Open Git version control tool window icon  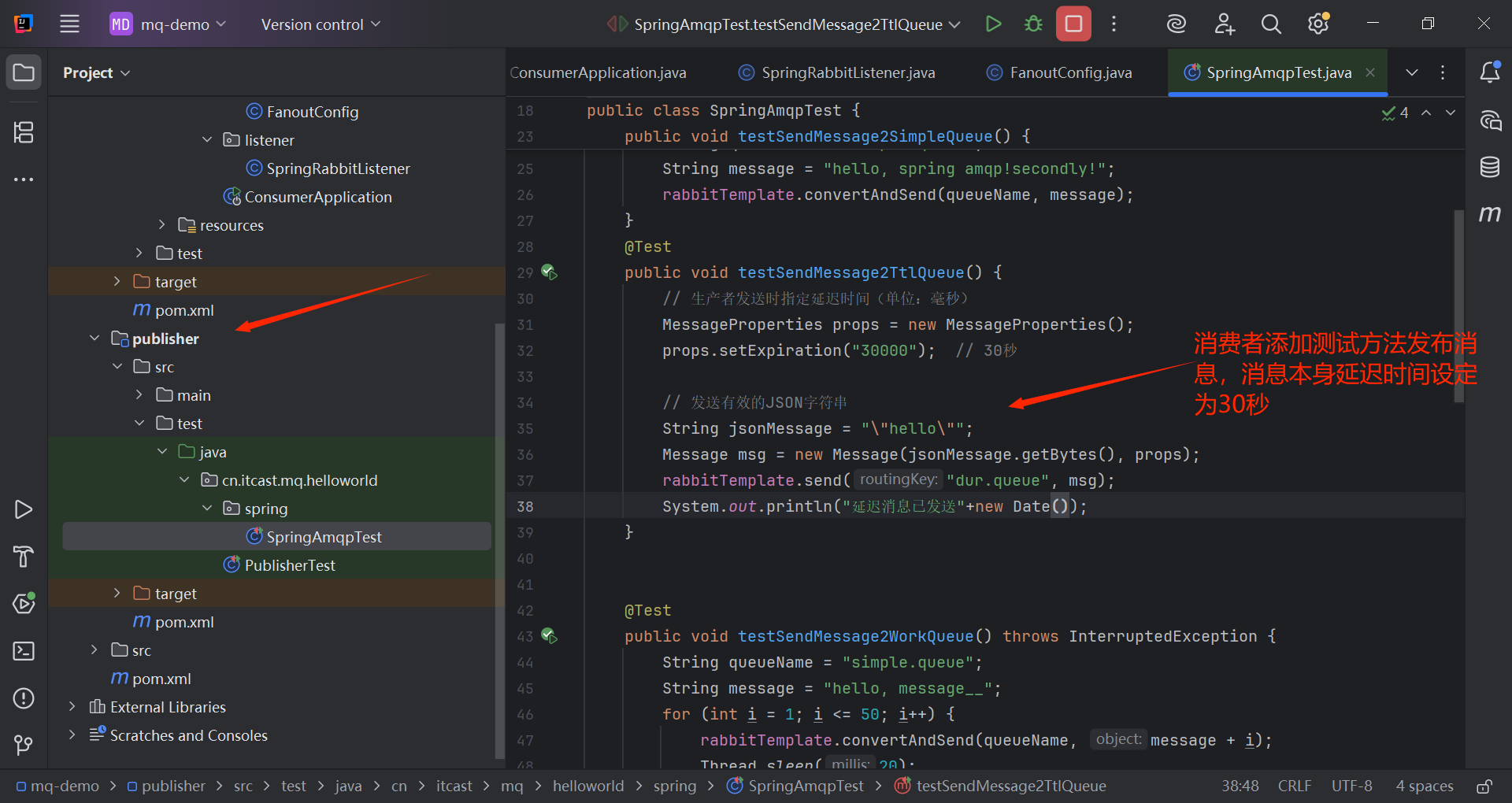(x=24, y=745)
